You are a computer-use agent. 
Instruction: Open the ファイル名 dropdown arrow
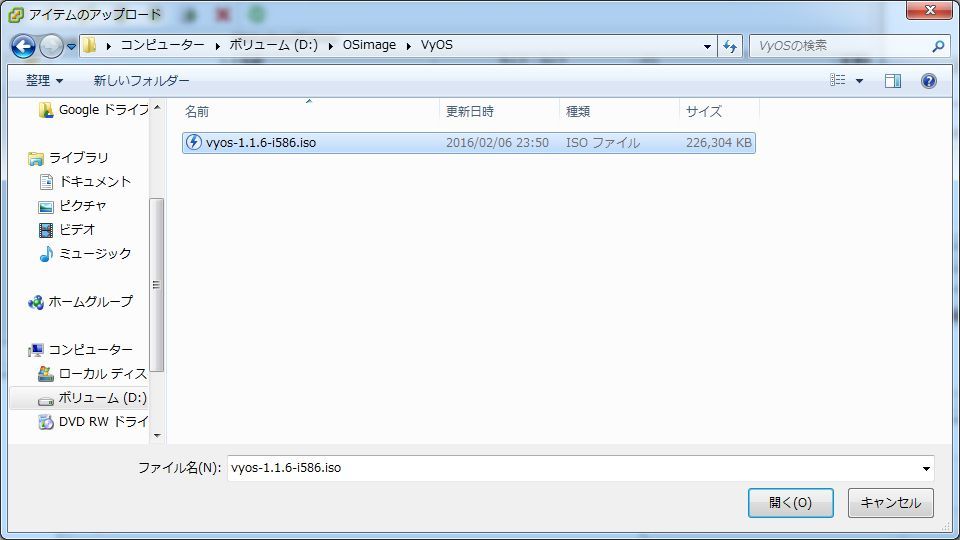pos(926,469)
